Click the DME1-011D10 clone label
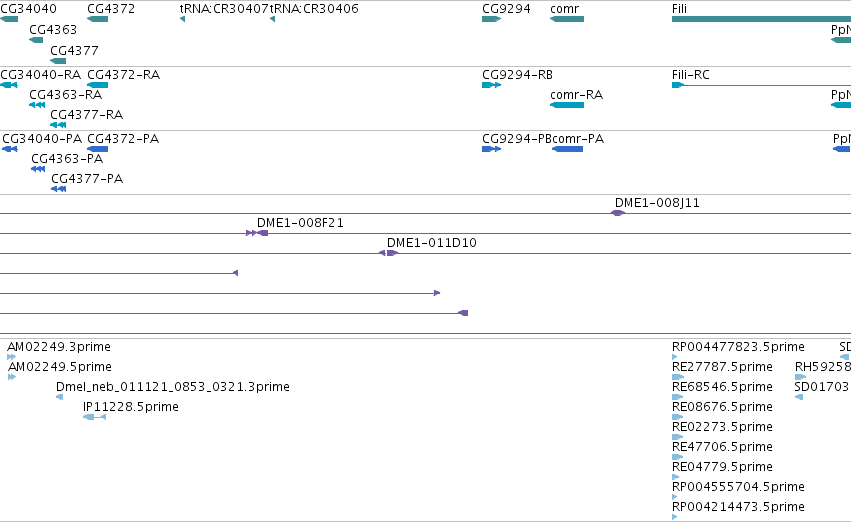The image size is (851, 522). point(431,243)
